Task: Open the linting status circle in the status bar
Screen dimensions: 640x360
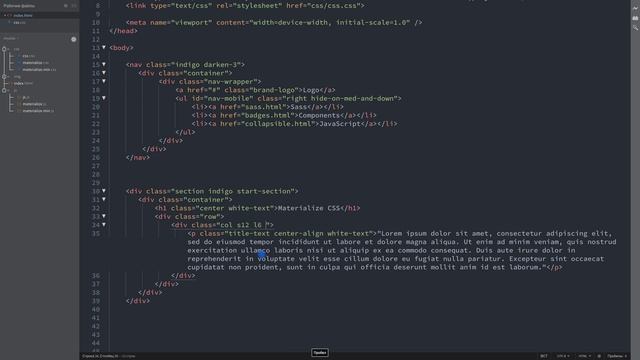Action: [599, 356]
